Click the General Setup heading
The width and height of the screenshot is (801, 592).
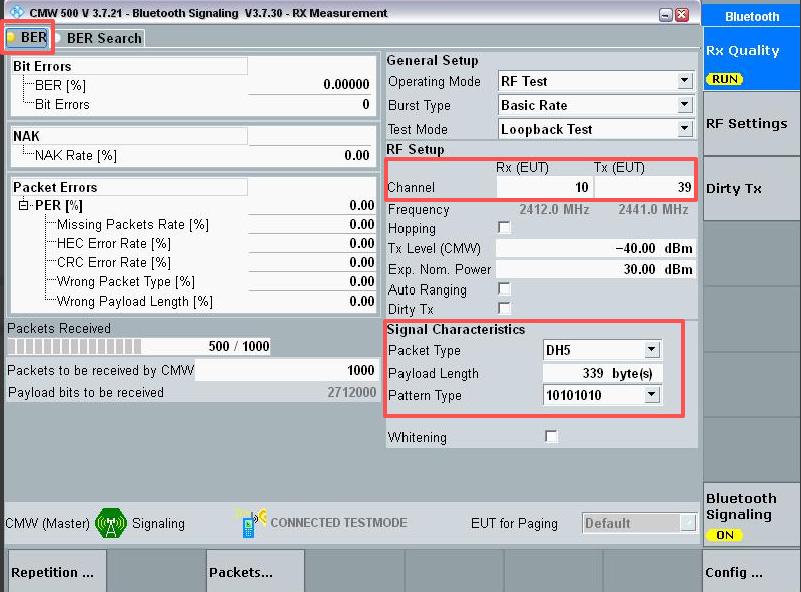pyautogui.click(x=432, y=60)
